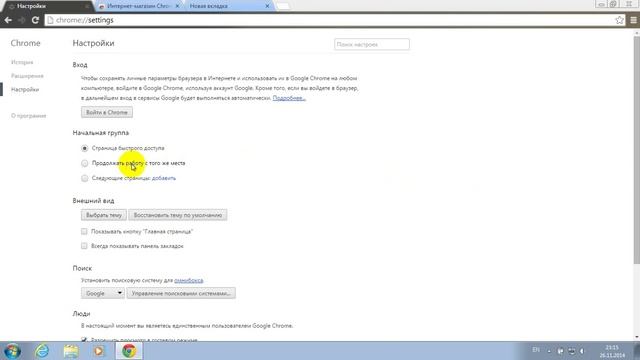Close the Настройки tab
The height and width of the screenshot is (360, 640).
coord(87,6)
